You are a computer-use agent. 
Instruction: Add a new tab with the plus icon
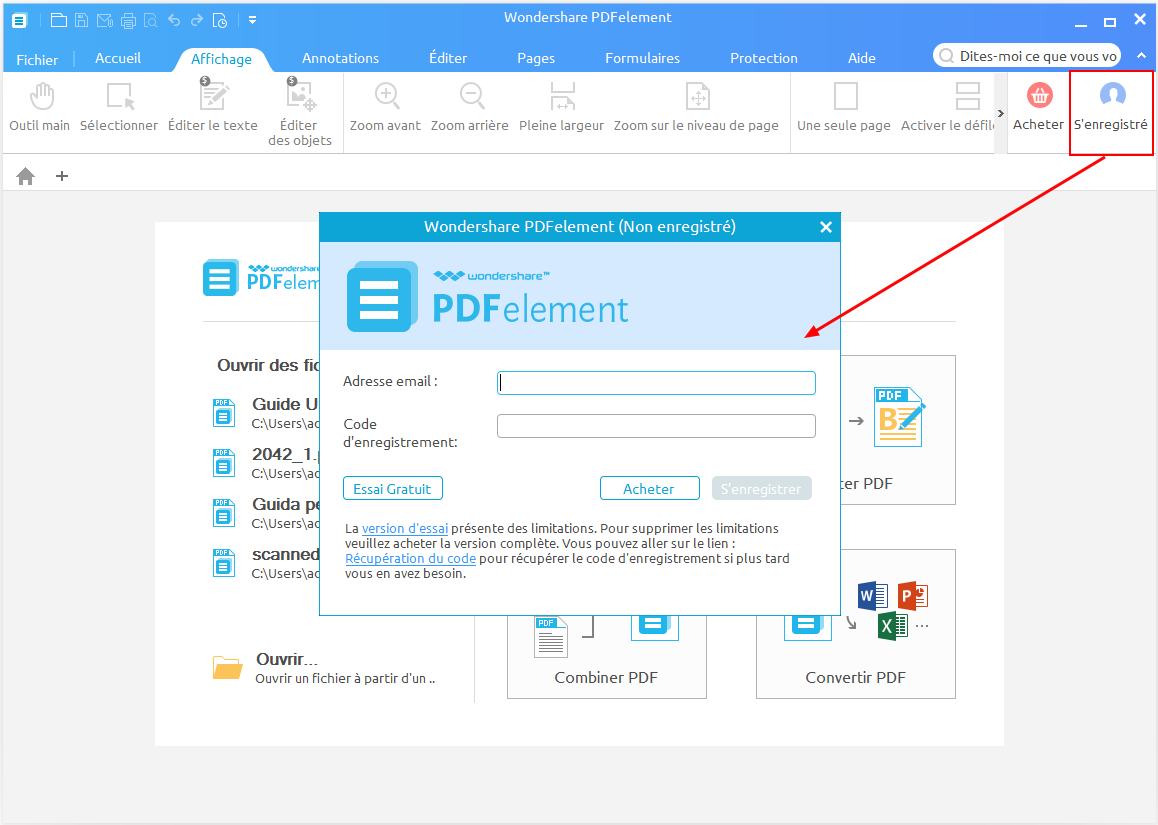(x=62, y=176)
